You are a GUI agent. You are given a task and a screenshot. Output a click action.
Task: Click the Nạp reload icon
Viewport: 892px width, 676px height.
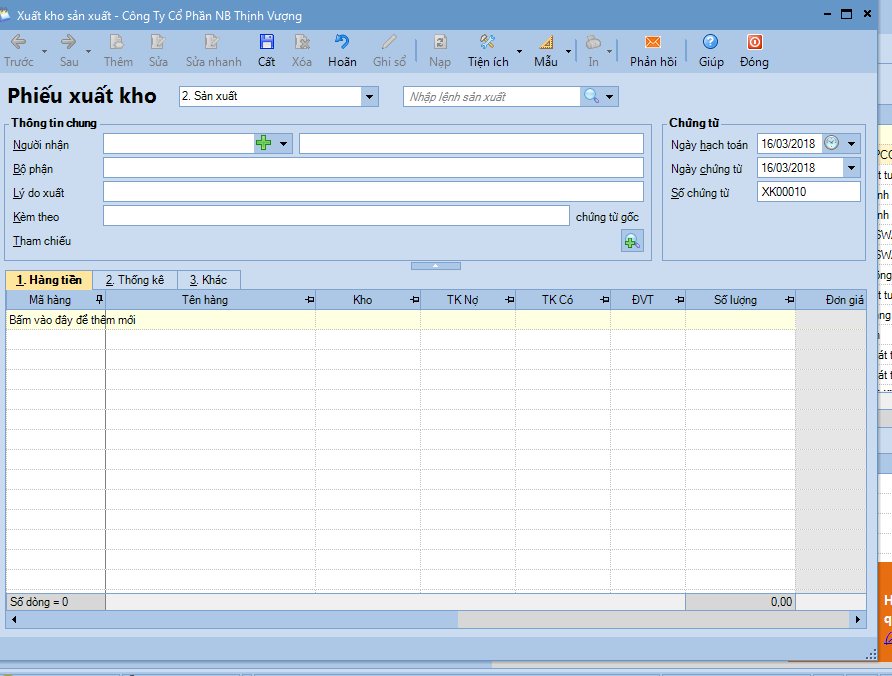(x=440, y=42)
